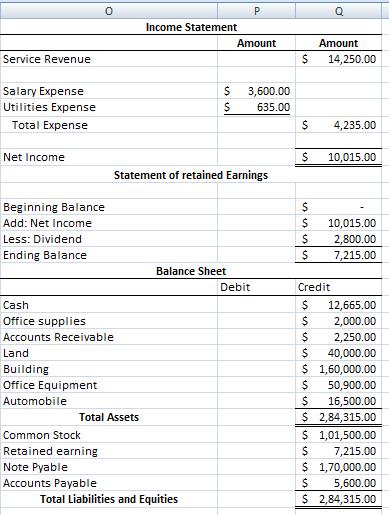Image resolution: width=389 pixels, height=515 pixels.
Task: Click the Utilities Expense label
Action: tap(49, 107)
